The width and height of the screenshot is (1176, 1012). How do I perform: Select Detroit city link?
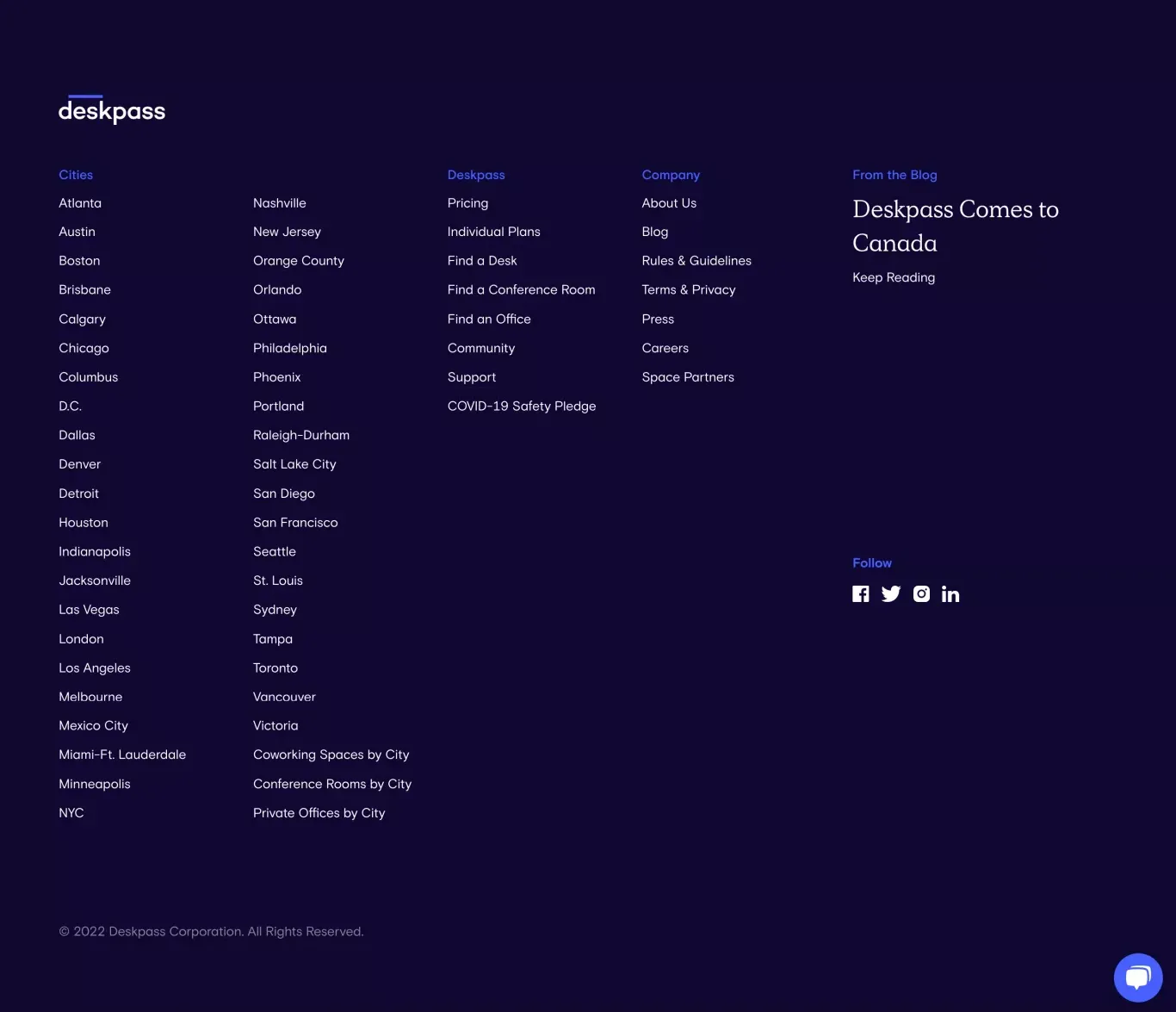coord(78,494)
